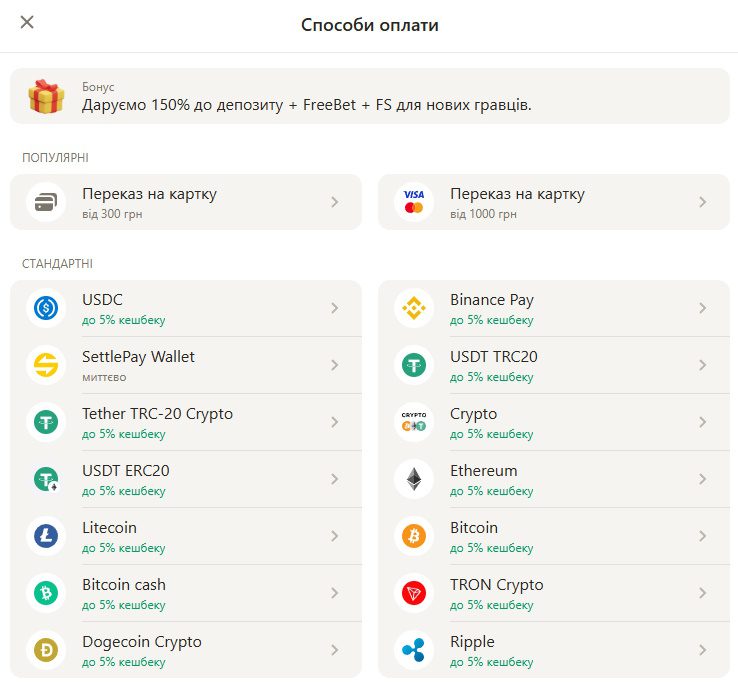738x693 pixels.
Task: Click the orange Bitcoin icon
Action: point(413,536)
